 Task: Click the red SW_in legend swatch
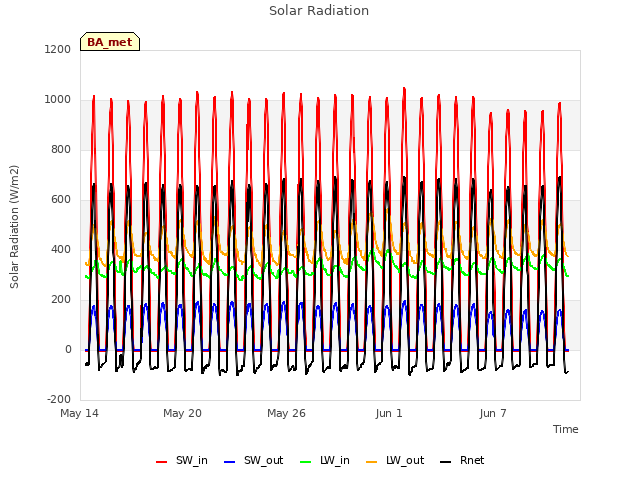[161, 462]
